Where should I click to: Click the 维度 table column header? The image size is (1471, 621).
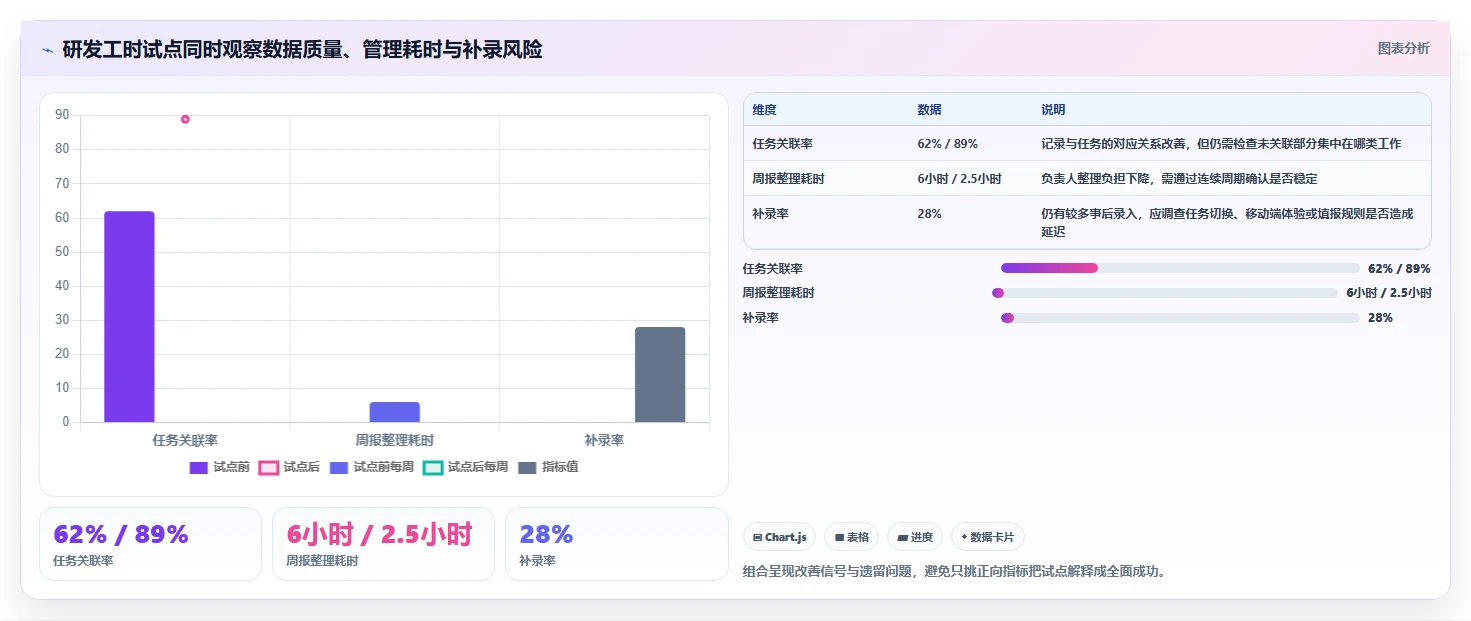point(764,110)
